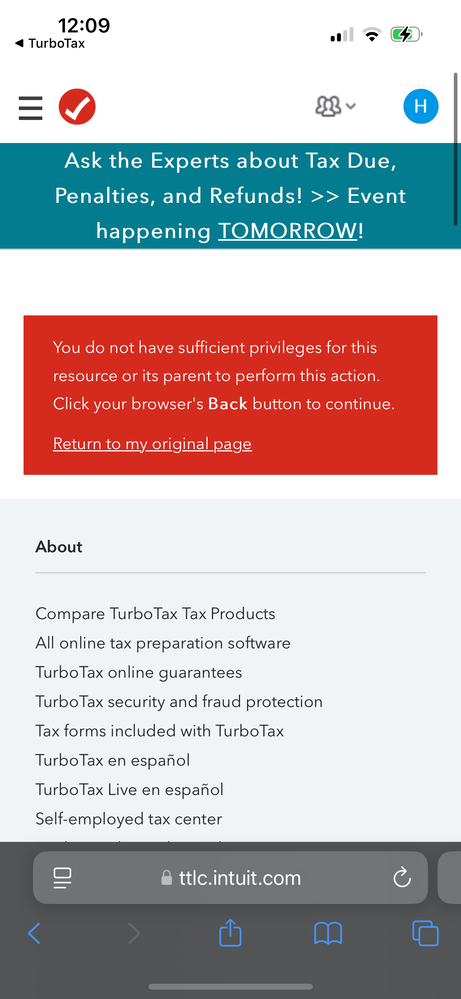The image size is (461, 999).
Task: Open the H profile avatar
Action: coord(421,106)
